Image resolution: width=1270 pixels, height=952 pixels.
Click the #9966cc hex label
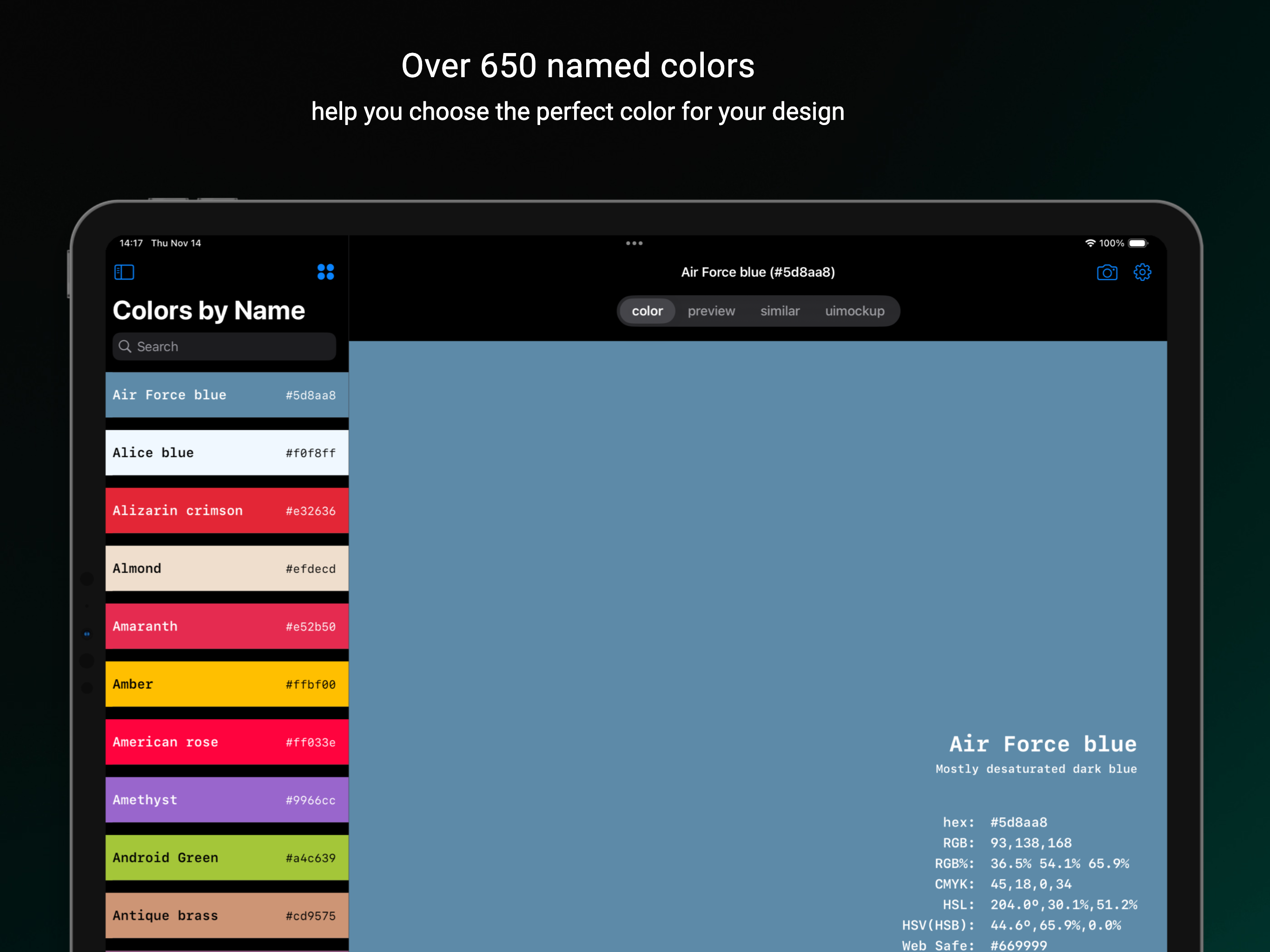311,800
